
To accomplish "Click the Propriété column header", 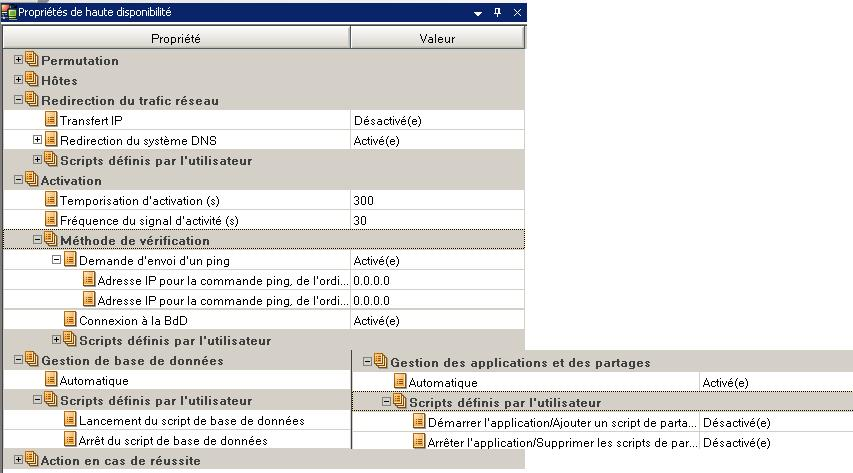I will (176, 38).
